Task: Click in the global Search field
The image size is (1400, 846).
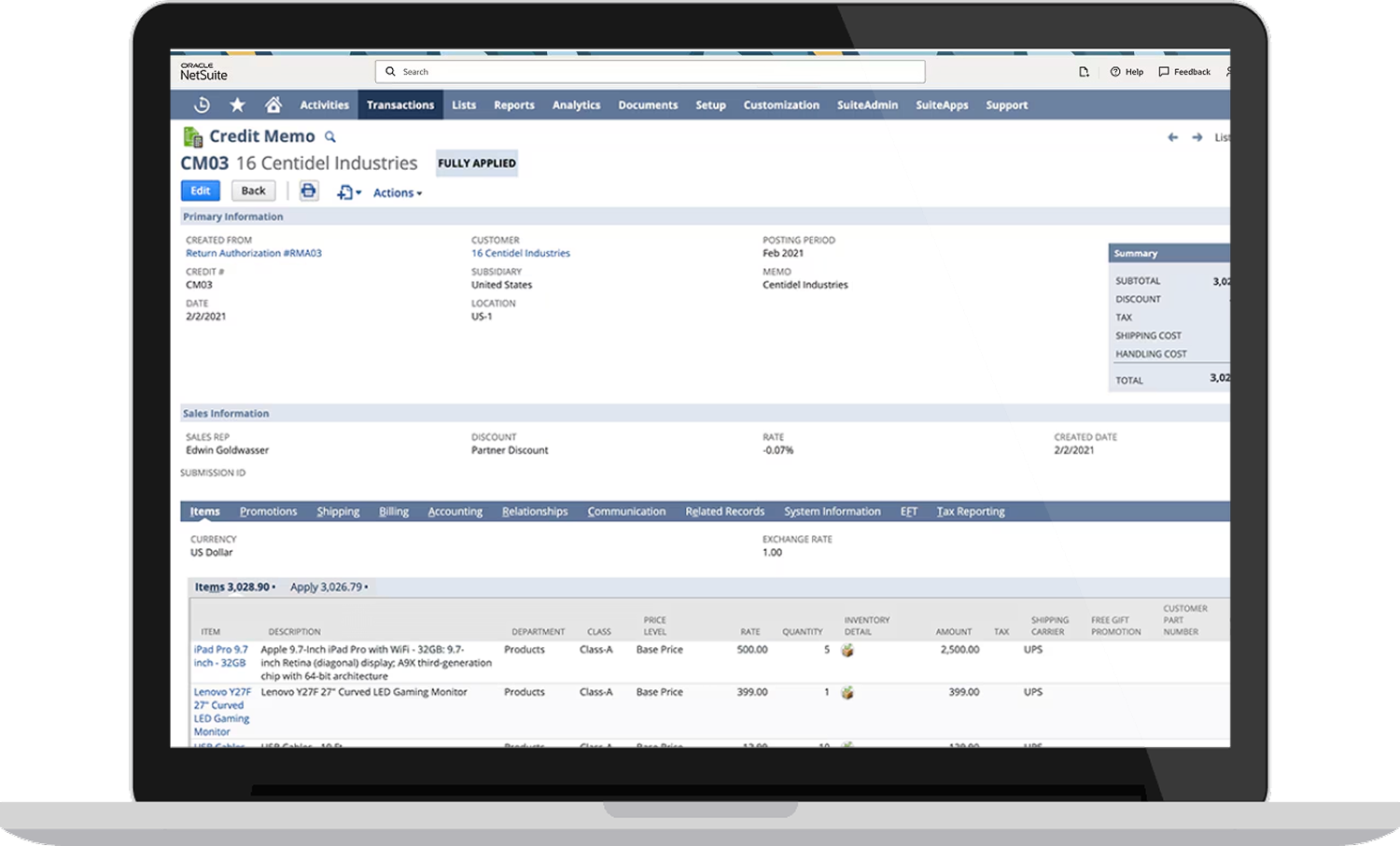Action: 650,72
